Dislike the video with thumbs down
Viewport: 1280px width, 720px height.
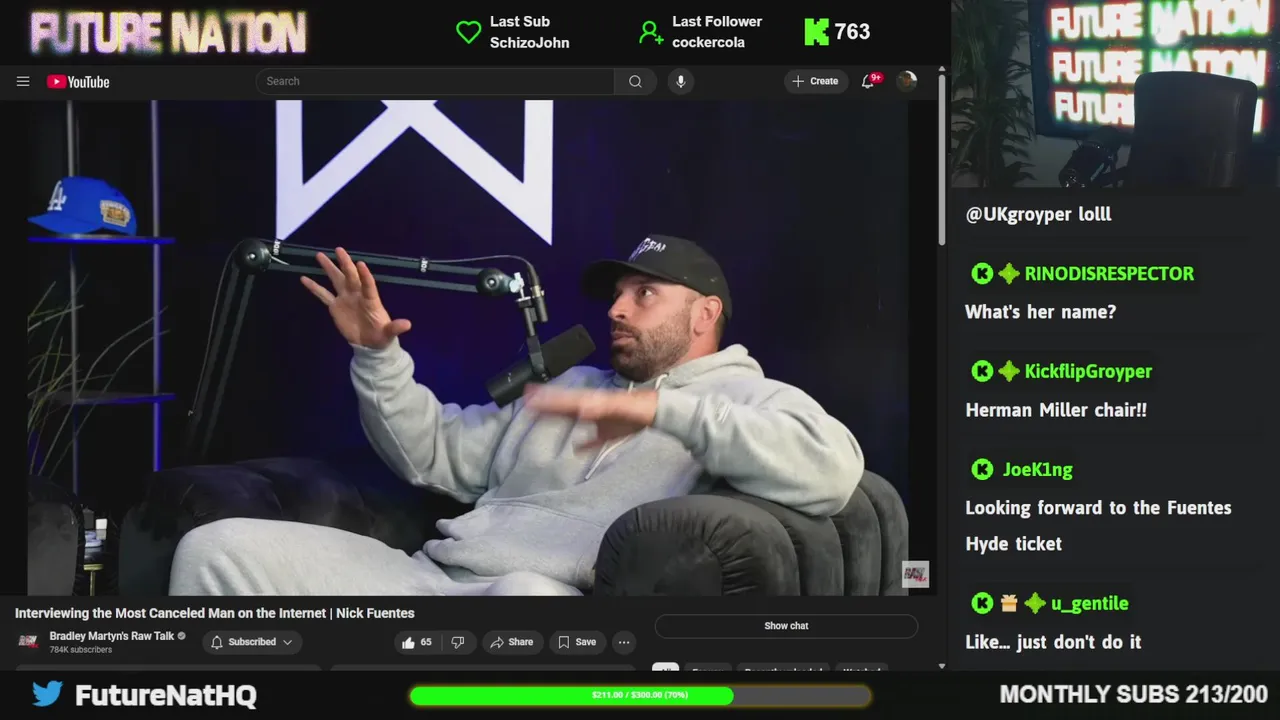pos(457,642)
